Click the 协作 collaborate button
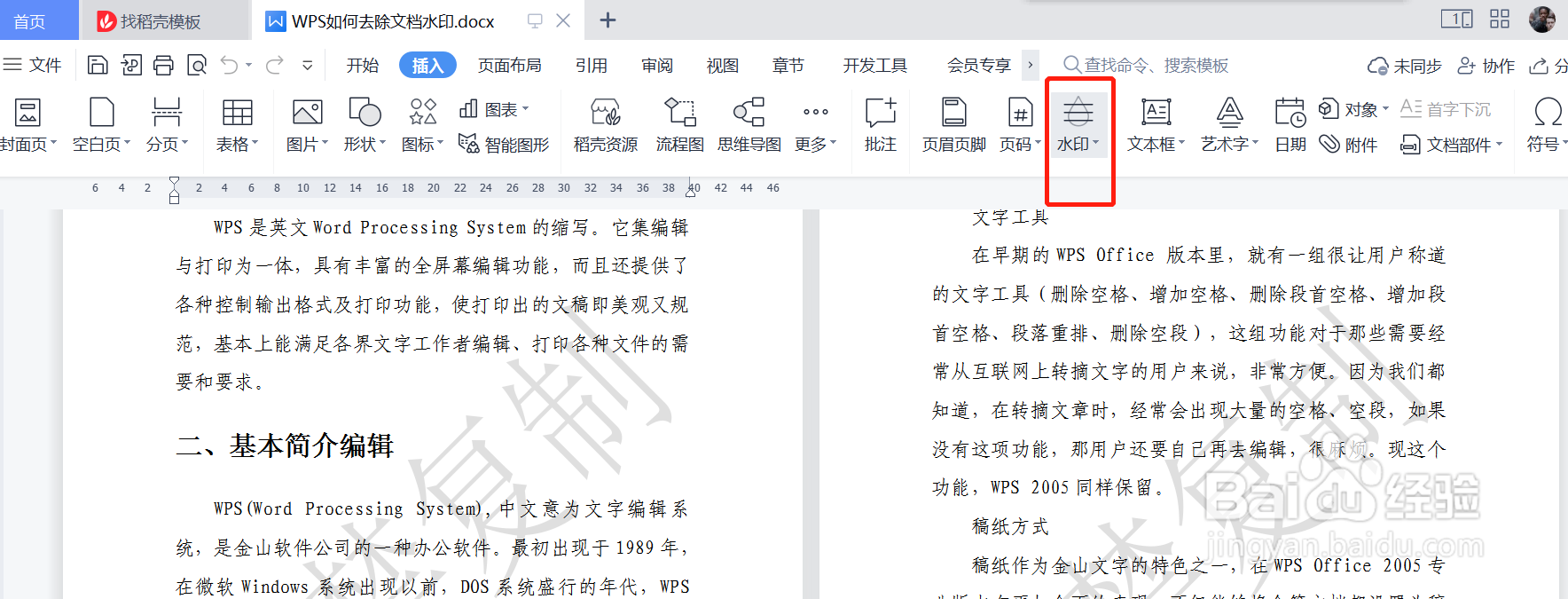Image resolution: width=1568 pixels, height=599 pixels. coord(1486,66)
